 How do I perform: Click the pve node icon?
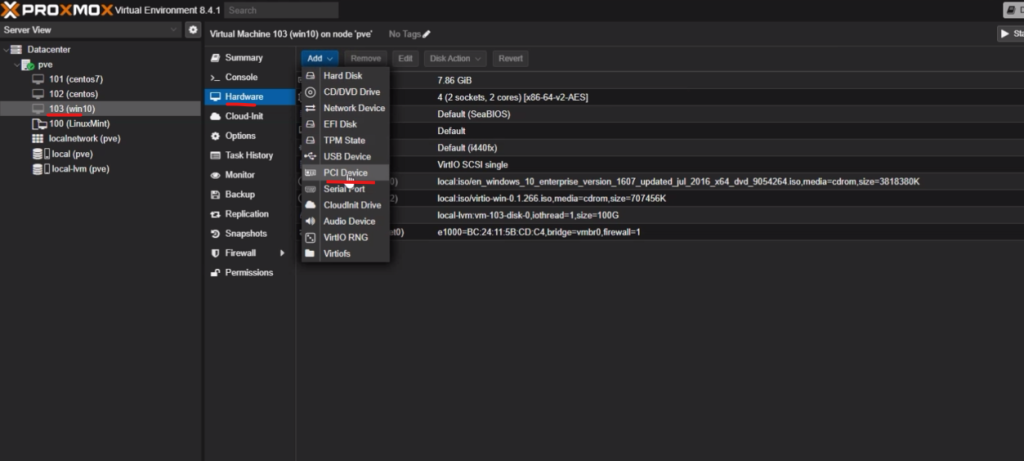[27, 65]
